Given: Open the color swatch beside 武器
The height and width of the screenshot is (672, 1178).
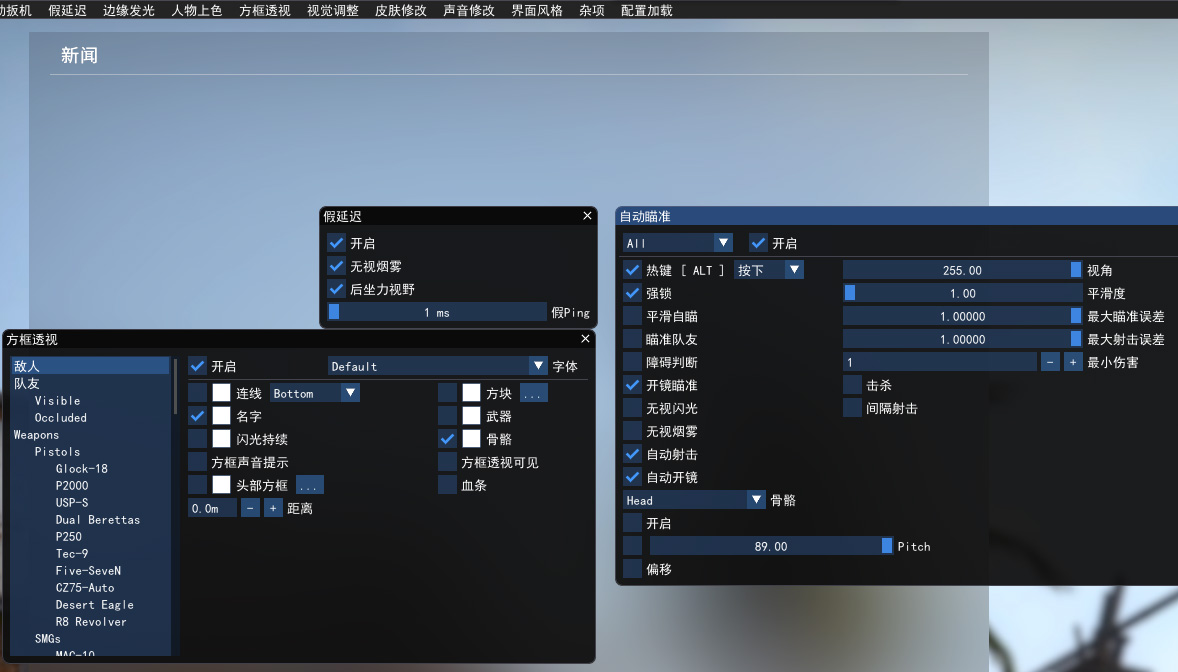Looking at the screenshot, I should (471, 416).
